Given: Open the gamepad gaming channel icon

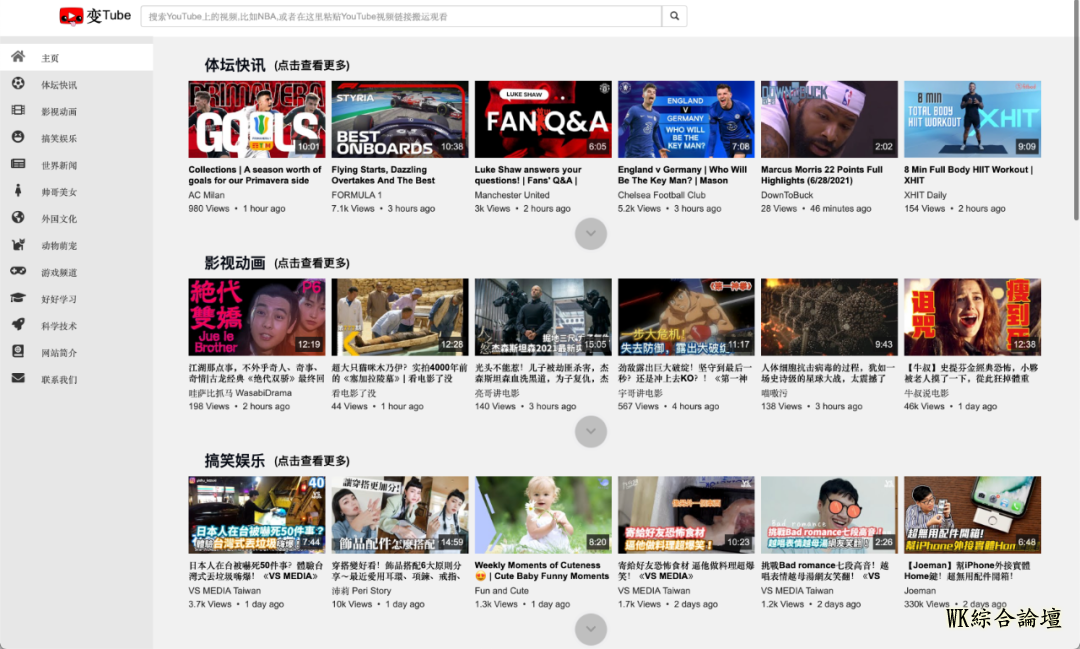Looking at the screenshot, I should pyautogui.click(x=18, y=271).
